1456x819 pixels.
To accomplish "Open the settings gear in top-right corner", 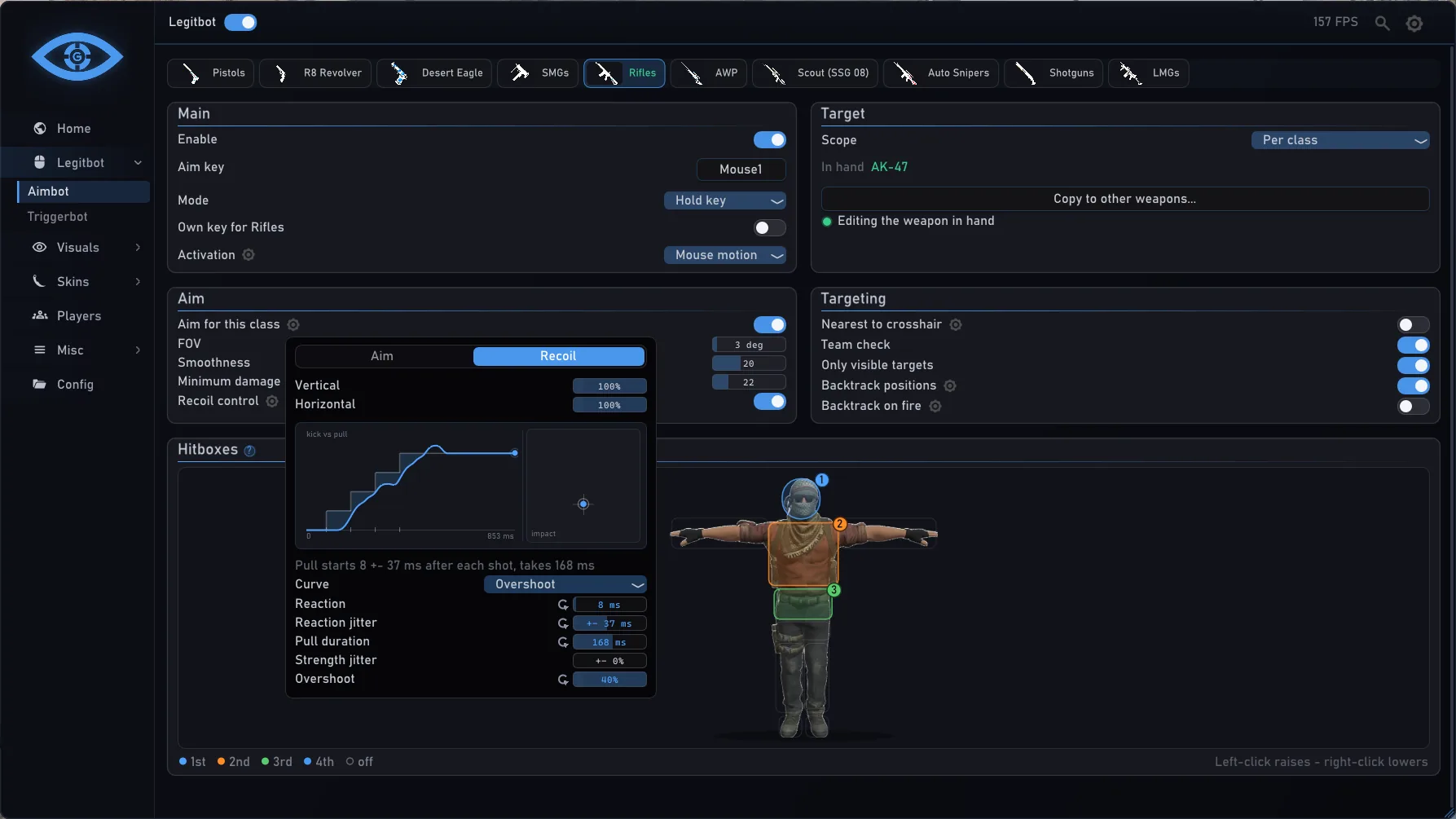I will tap(1414, 24).
